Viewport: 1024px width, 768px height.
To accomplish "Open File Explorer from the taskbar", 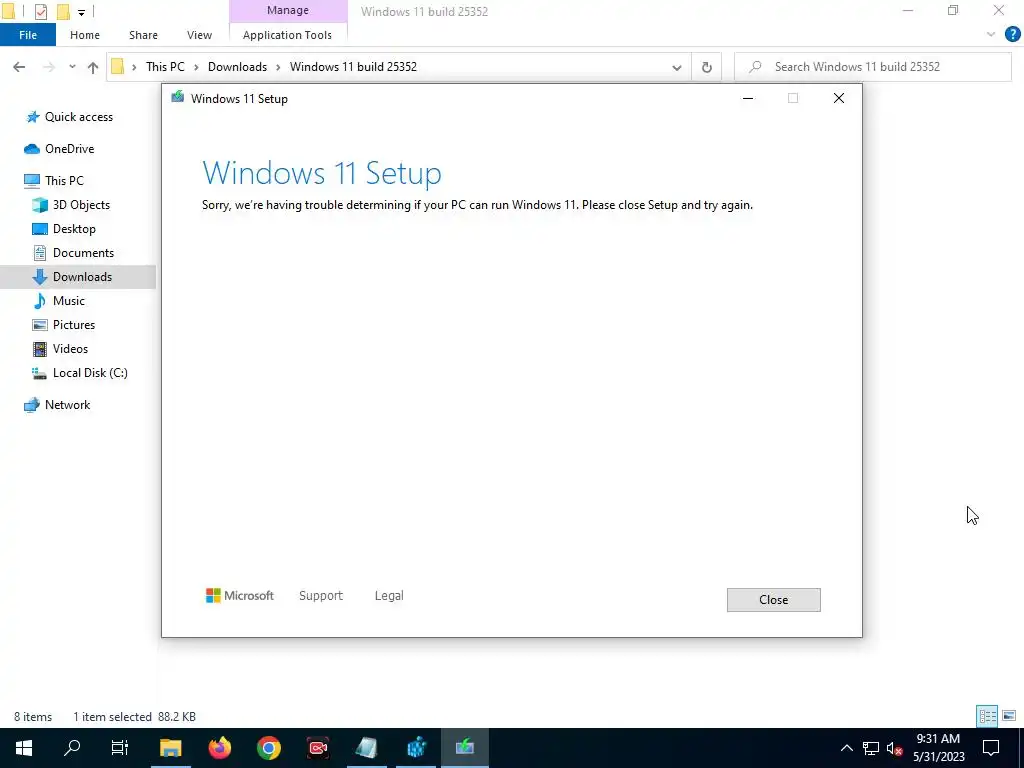I will point(170,748).
